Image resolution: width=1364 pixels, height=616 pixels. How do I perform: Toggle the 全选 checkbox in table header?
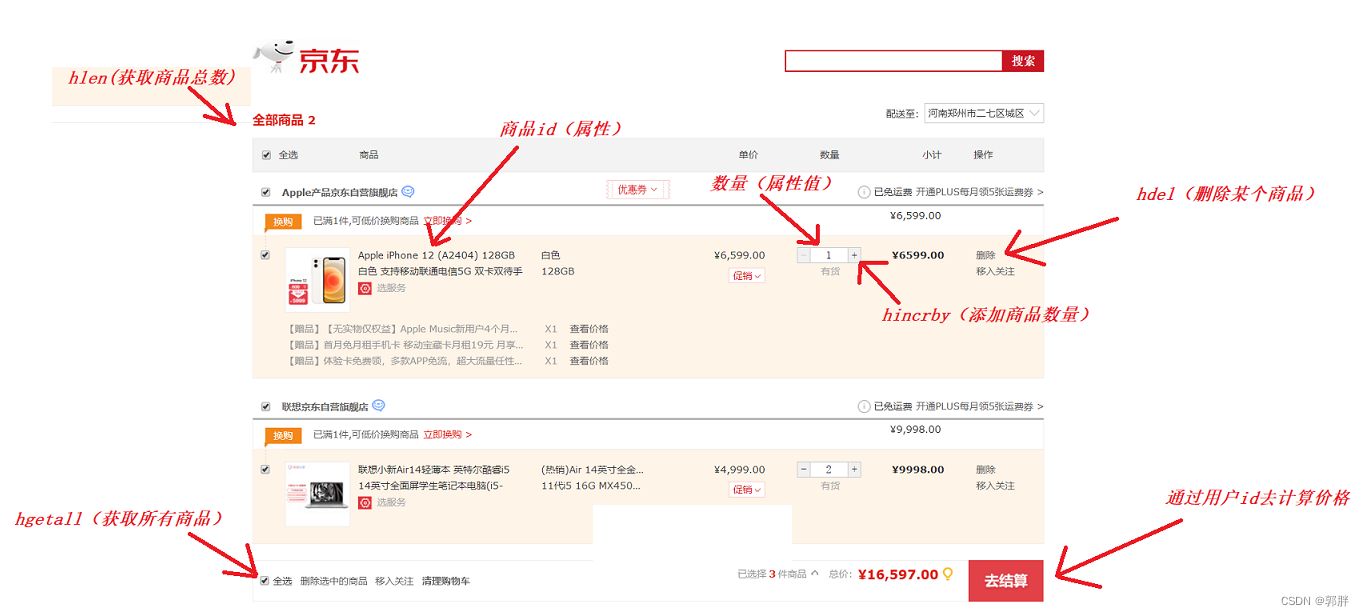(x=266, y=155)
